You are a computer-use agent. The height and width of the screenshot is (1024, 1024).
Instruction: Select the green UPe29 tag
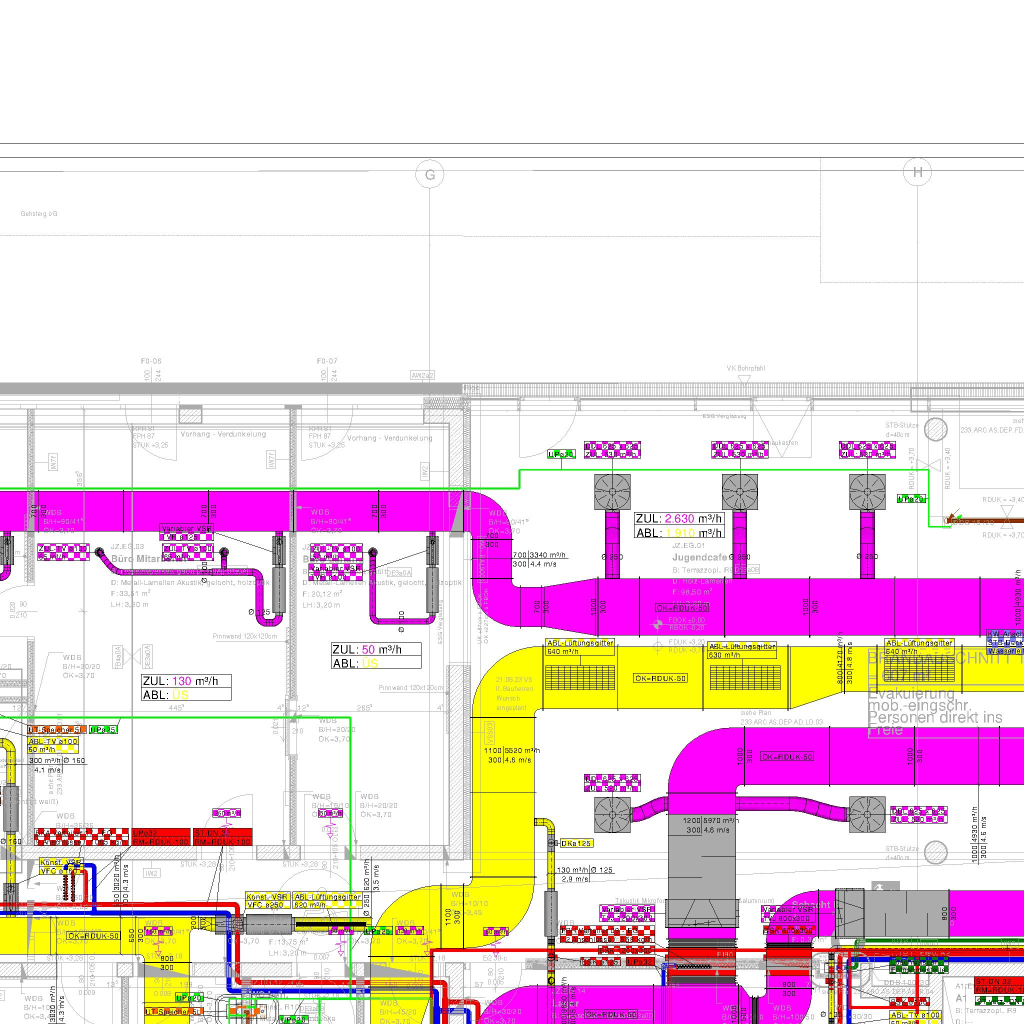(909, 498)
